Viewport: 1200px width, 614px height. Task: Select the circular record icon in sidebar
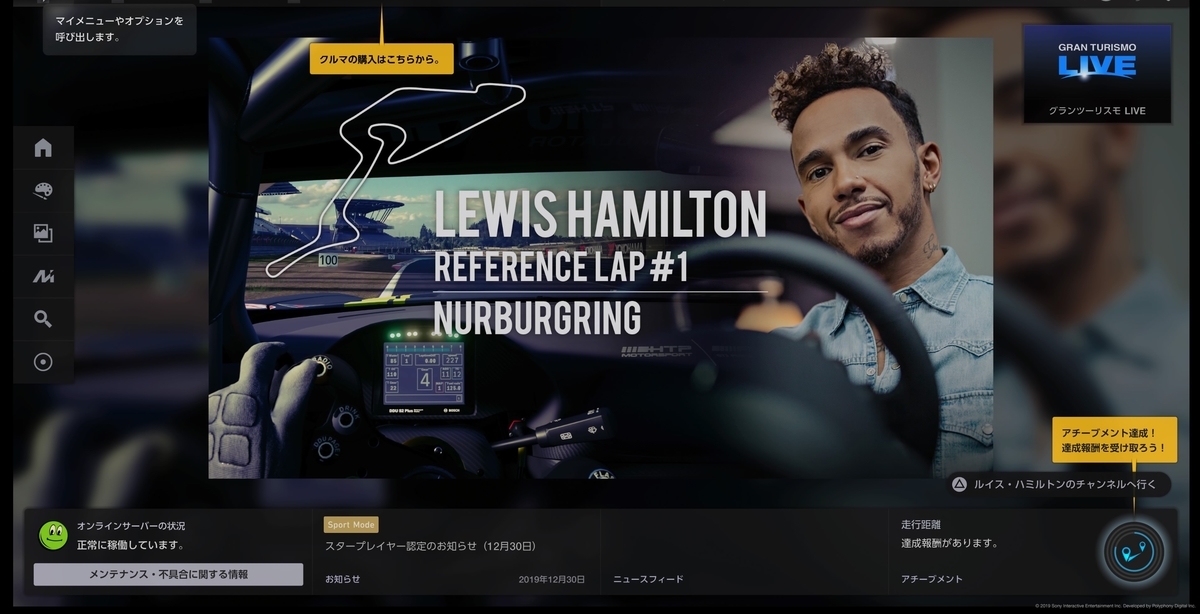click(x=43, y=362)
